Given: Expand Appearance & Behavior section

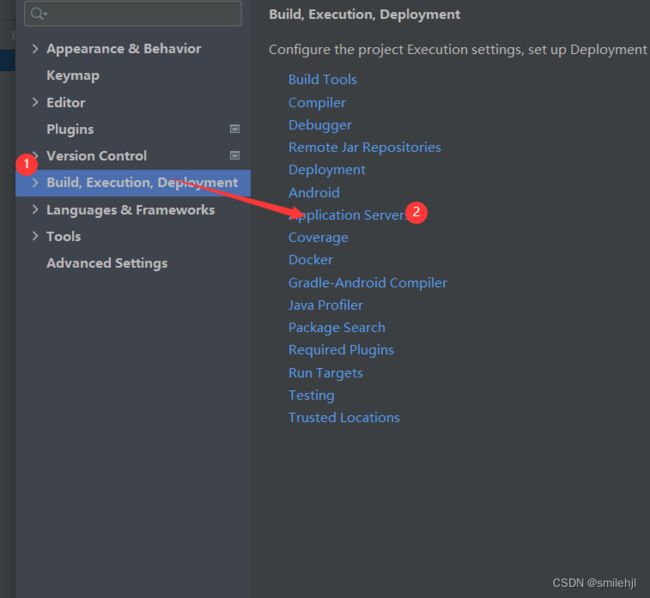Looking at the screenshot, I should [35, 48].
